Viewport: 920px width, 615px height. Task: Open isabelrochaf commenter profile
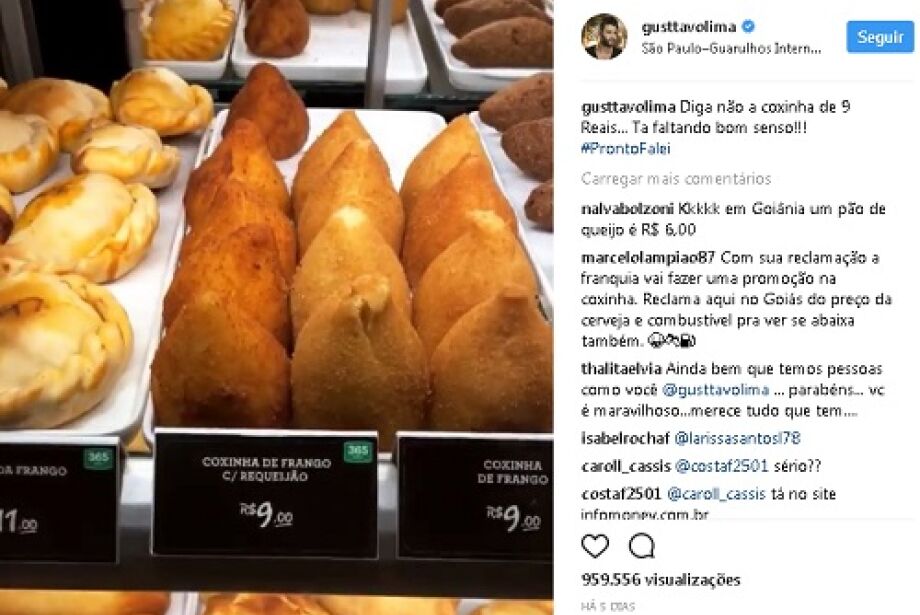click(625, 438)
